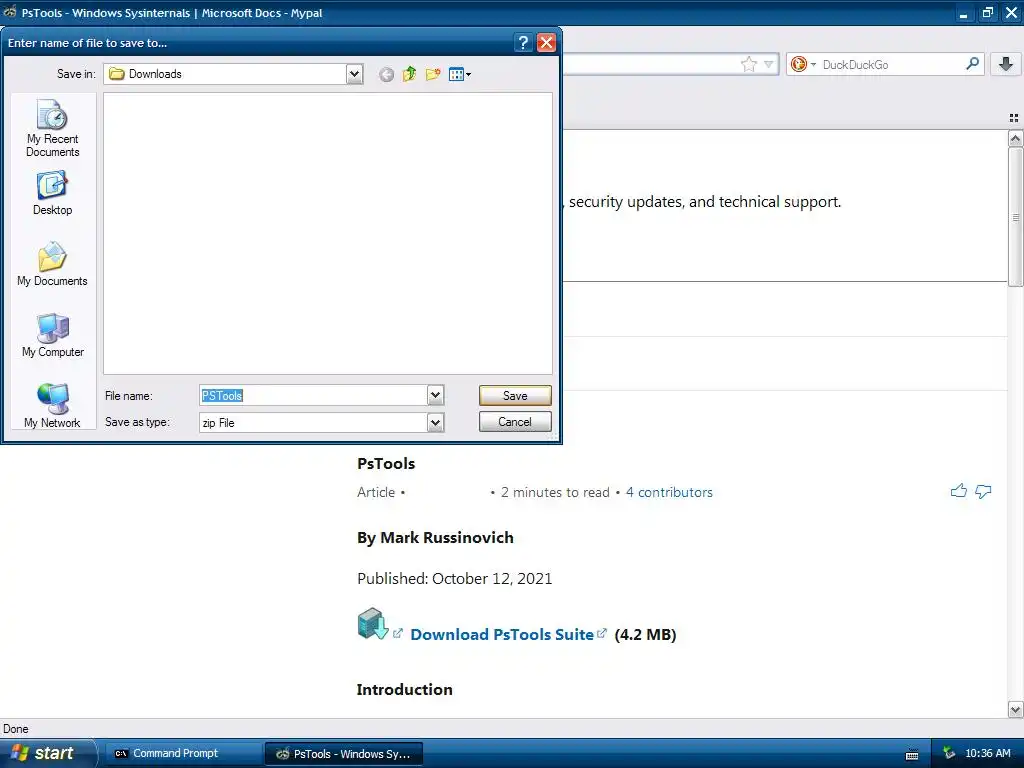Open the address bar history dropdown arrow

click(x=769, y=64)
